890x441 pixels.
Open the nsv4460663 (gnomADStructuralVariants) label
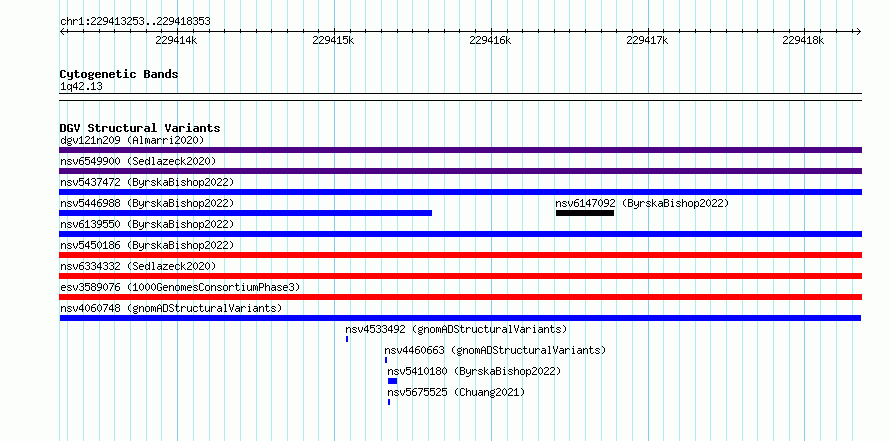pyautogui.click(x=495, y=350)
